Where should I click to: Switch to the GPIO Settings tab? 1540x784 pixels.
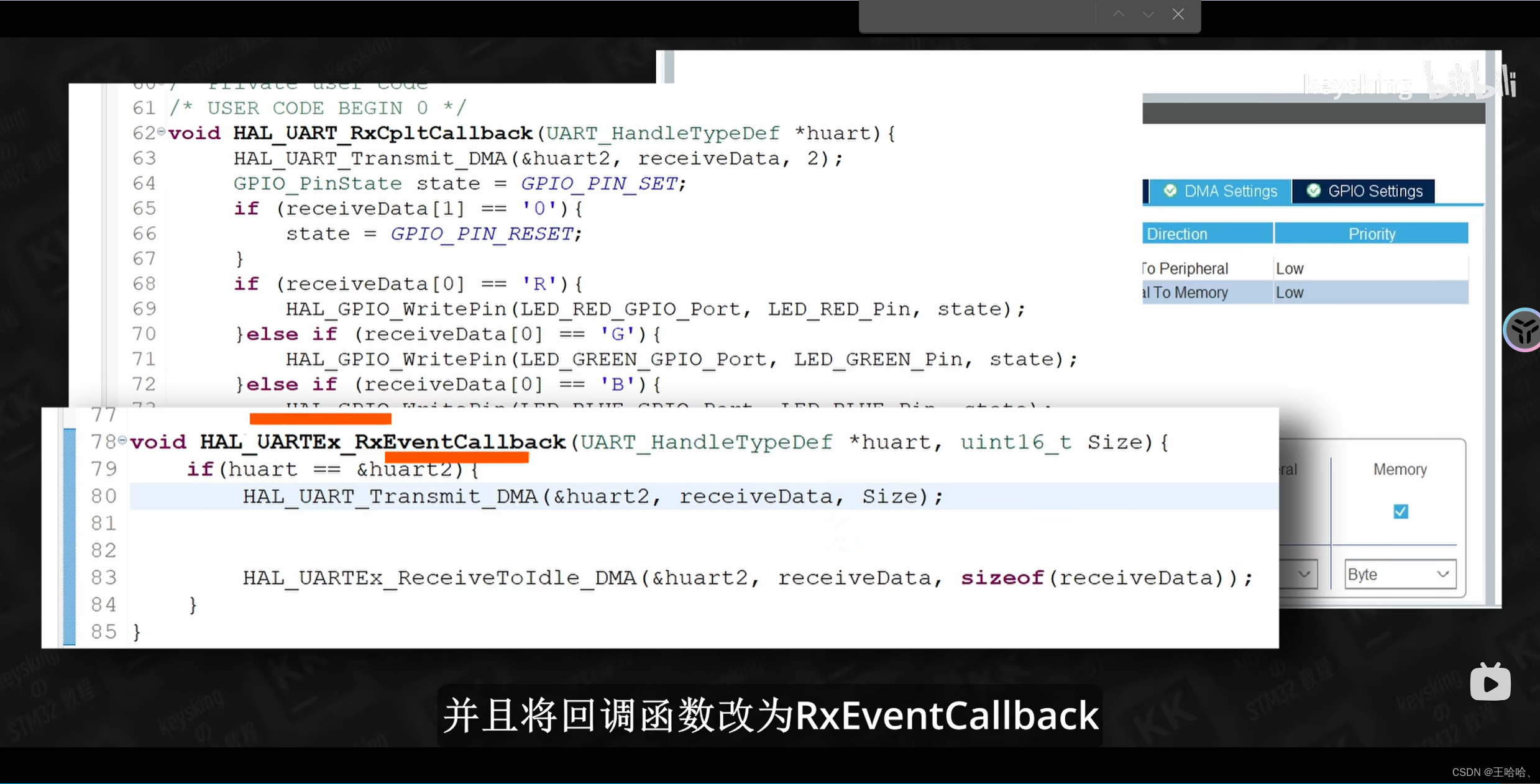[1364, 191]
